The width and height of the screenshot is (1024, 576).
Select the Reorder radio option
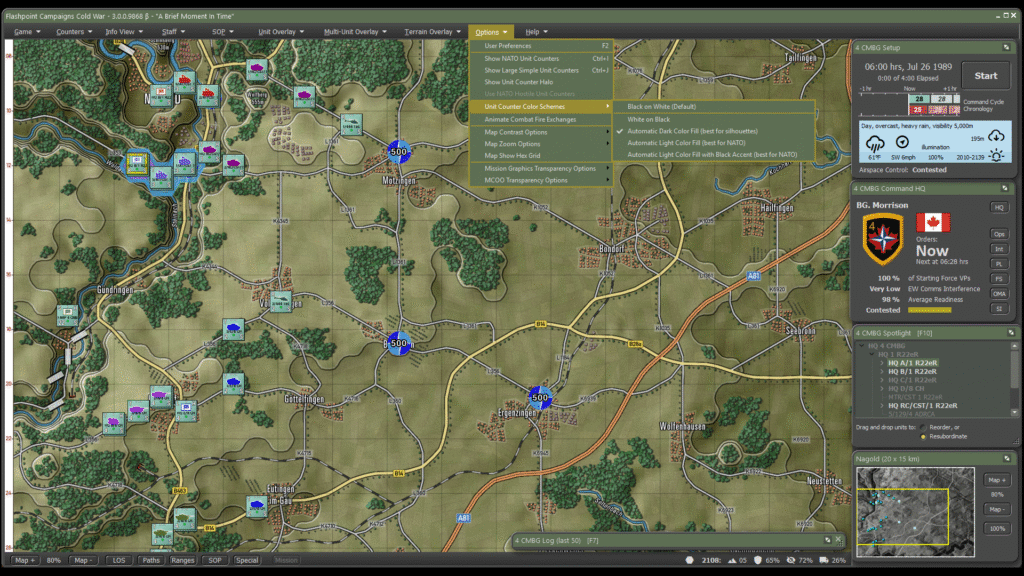click(923, 427)
